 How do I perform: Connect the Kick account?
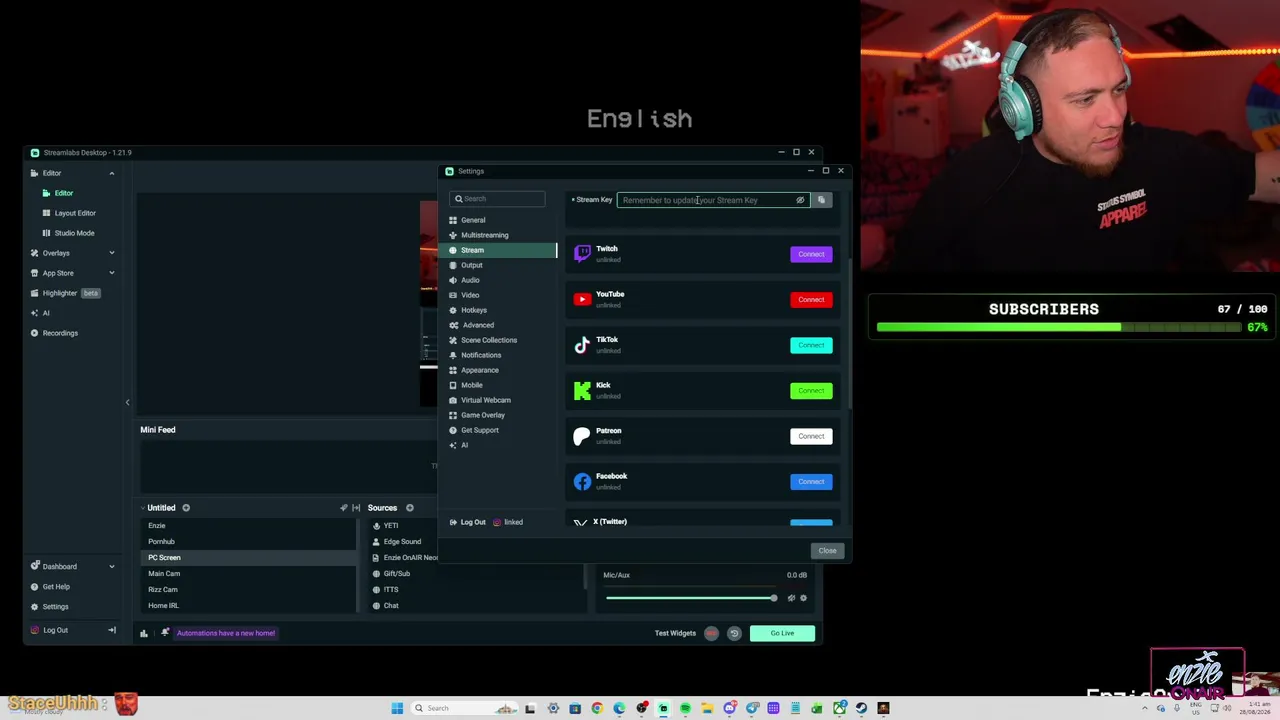pos(811,391)
